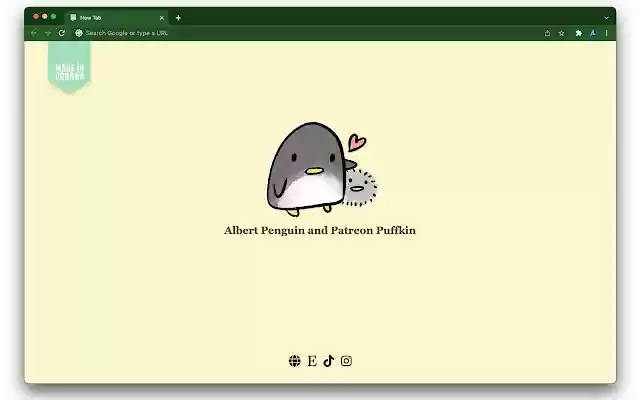640x400 pixels.
Task: Reload the page
Action: 62,33
